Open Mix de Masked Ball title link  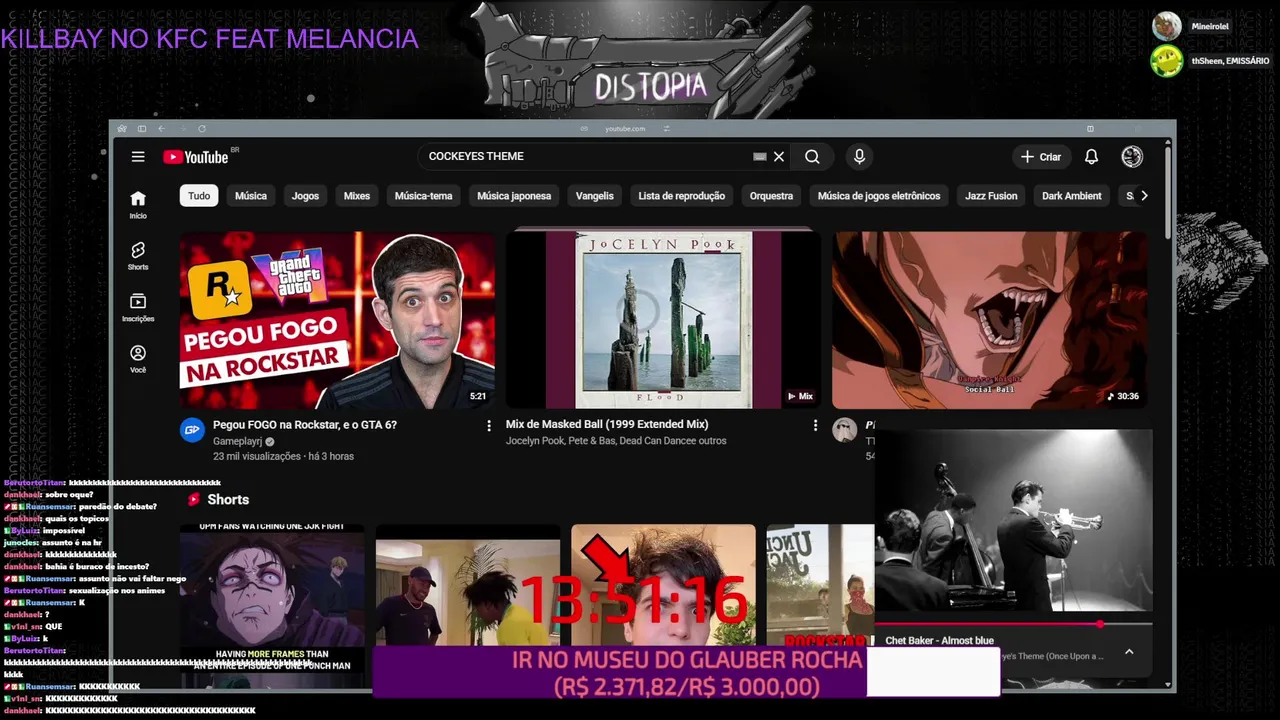[607, 425]
